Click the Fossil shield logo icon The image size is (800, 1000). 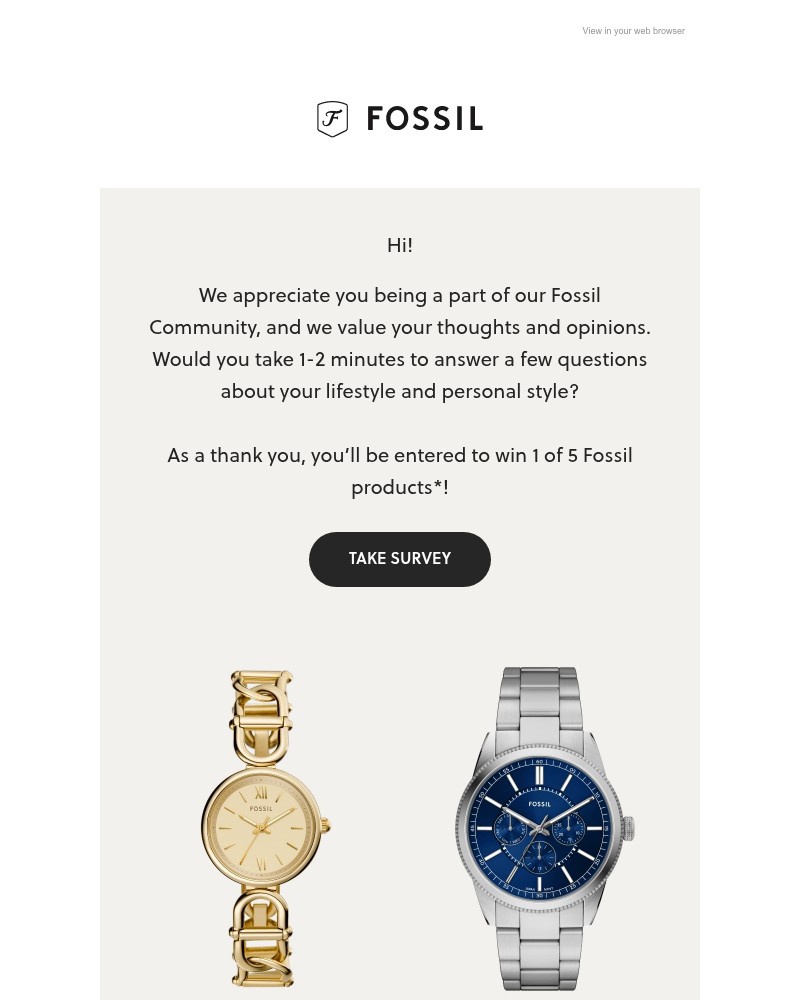332,119
